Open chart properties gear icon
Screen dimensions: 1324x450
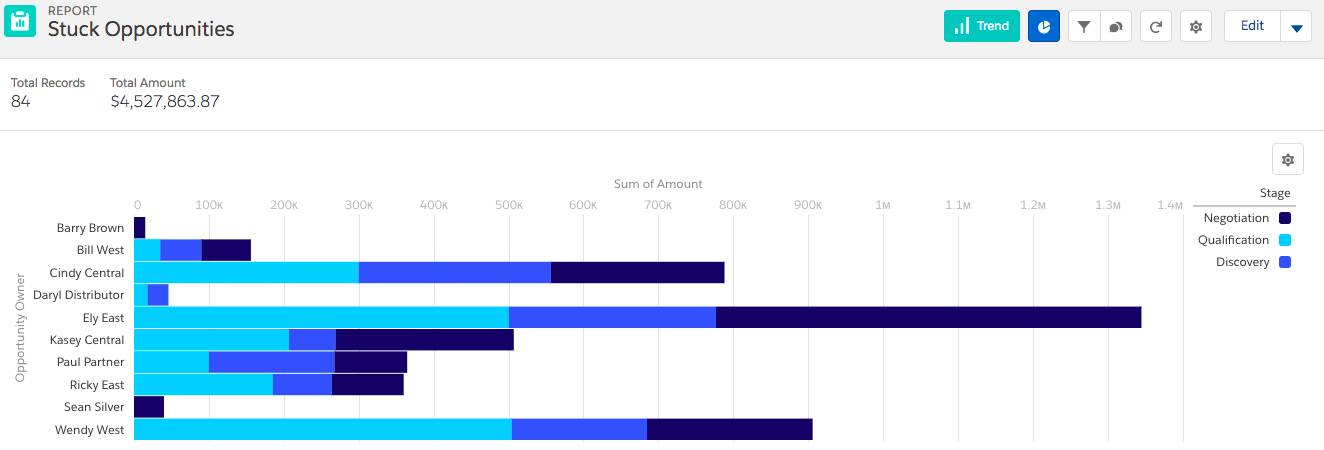coord(1288,159)
